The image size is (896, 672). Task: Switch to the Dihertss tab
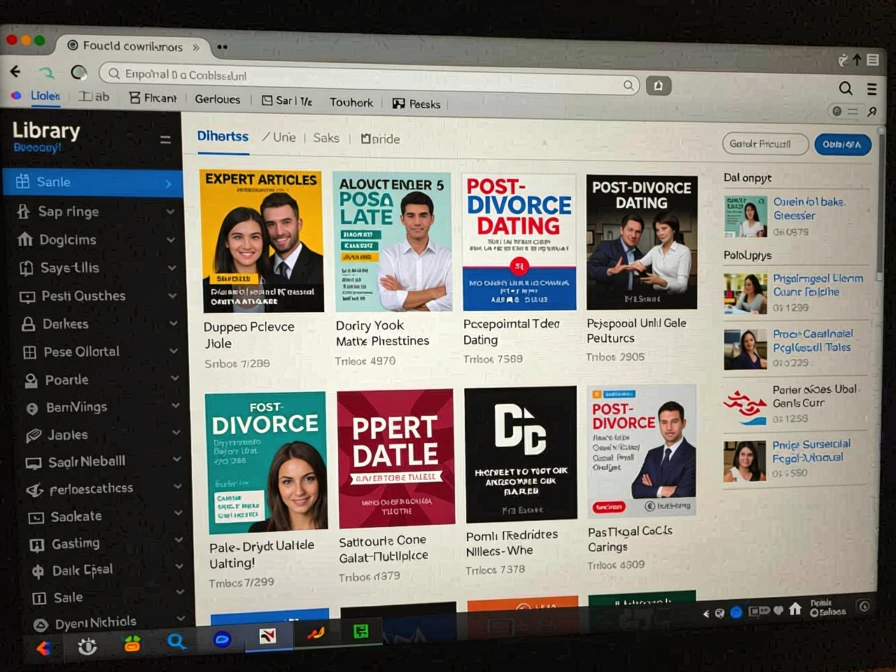223,137
